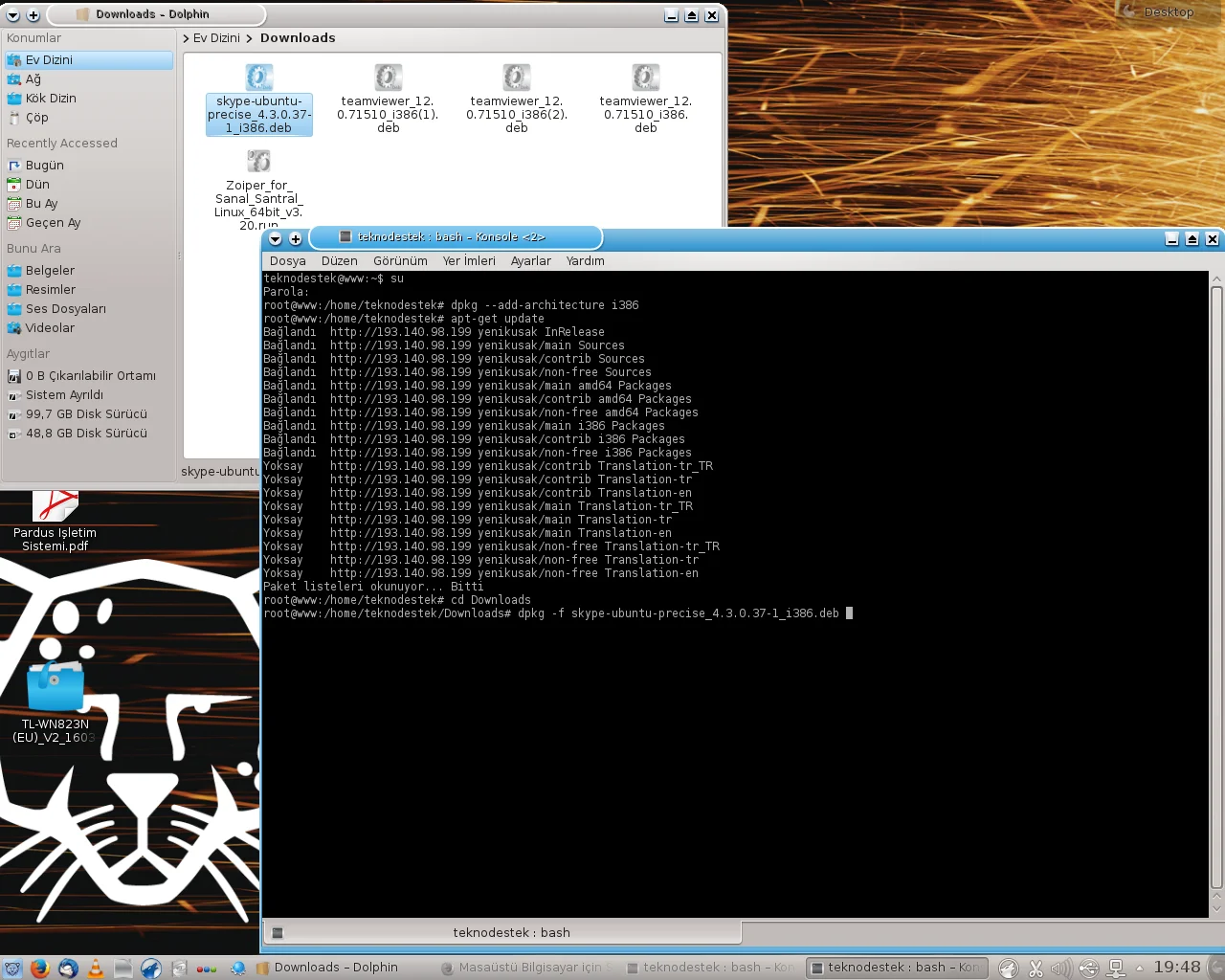Screen dimensions: 1225x980
Task: Open the Dolphin window menu dropdown arrow
Action: click(x=13, y=15)
